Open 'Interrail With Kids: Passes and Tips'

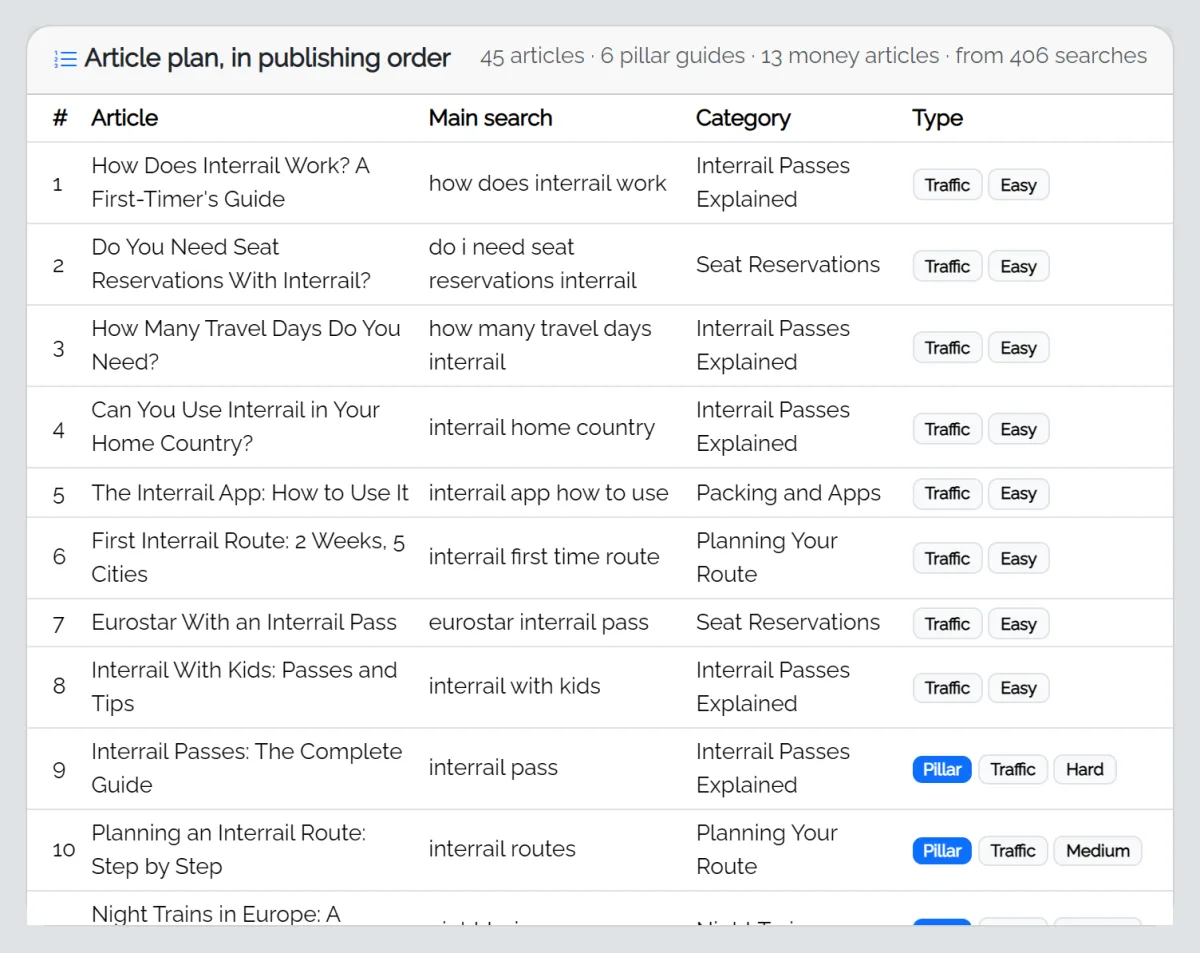tap(244, 687)
